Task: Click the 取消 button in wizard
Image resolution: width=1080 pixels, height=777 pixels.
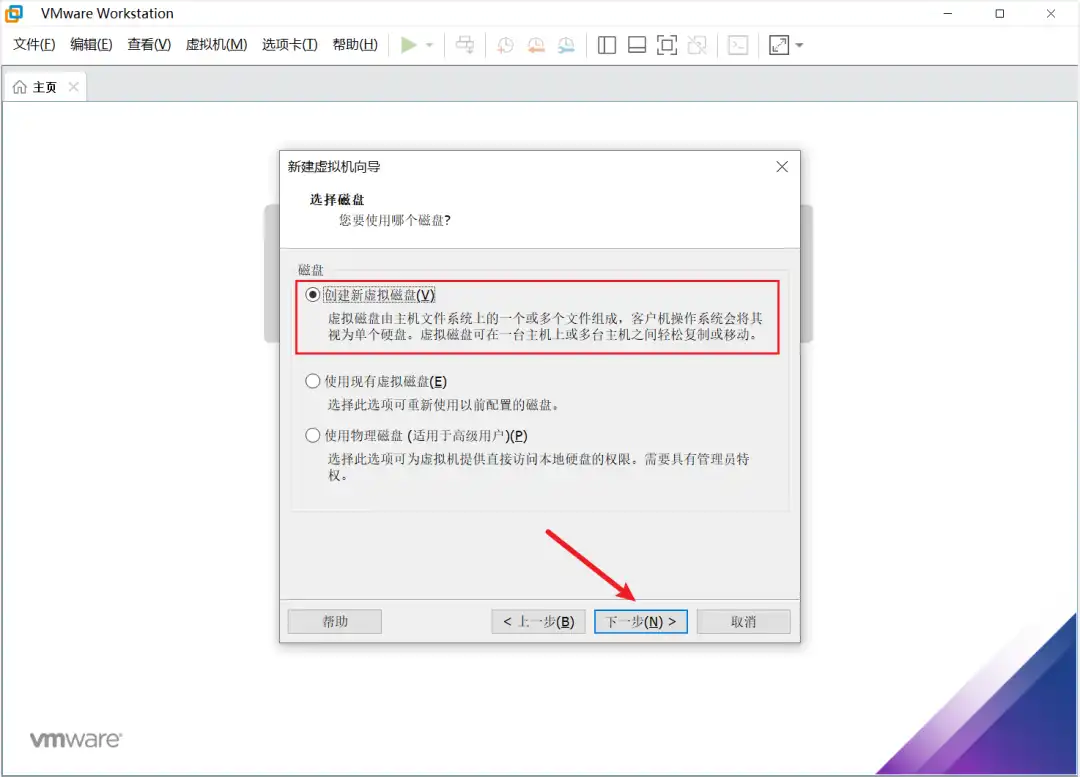Action: coord(743,622)
